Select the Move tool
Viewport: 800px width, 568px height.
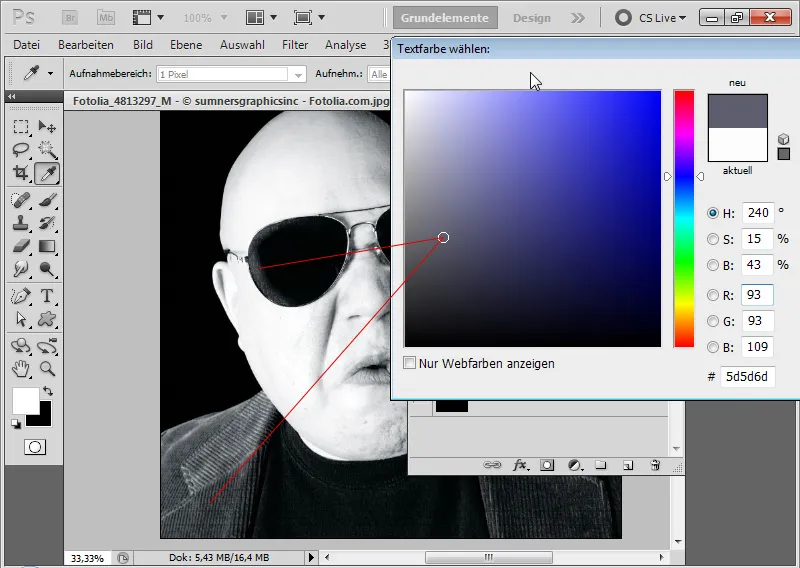(47, 126)
